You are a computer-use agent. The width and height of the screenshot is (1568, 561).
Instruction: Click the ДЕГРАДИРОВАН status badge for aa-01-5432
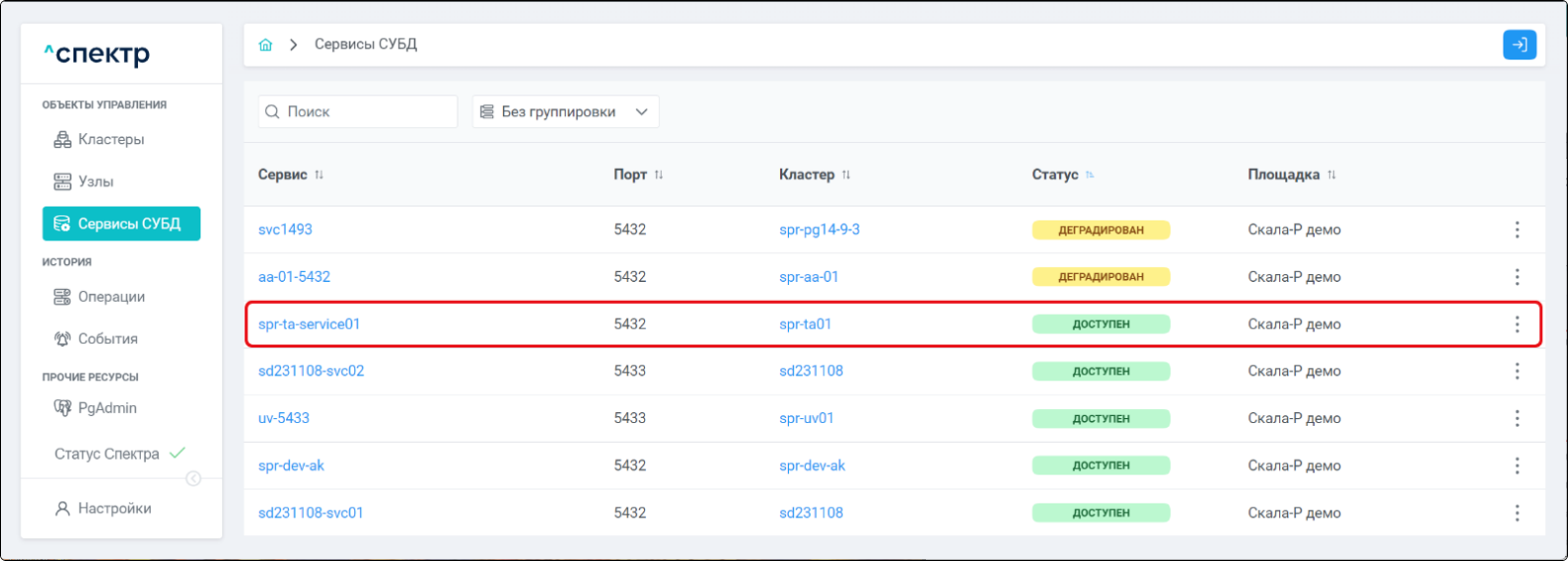tap(1101, 277)
